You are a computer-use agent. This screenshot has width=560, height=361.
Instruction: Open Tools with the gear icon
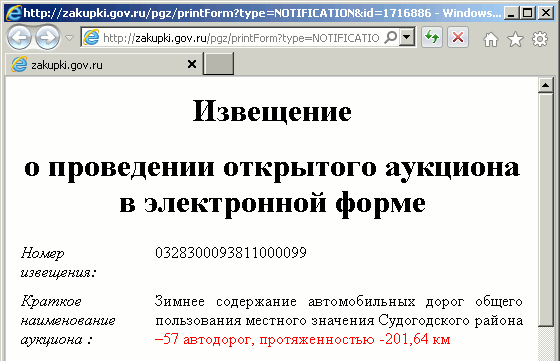(x=540, y=39)
